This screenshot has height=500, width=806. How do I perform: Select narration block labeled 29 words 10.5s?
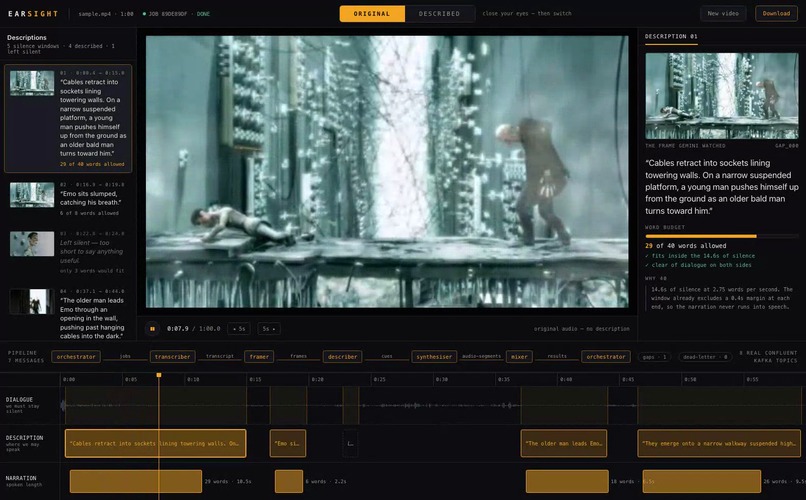click(136, 482)
